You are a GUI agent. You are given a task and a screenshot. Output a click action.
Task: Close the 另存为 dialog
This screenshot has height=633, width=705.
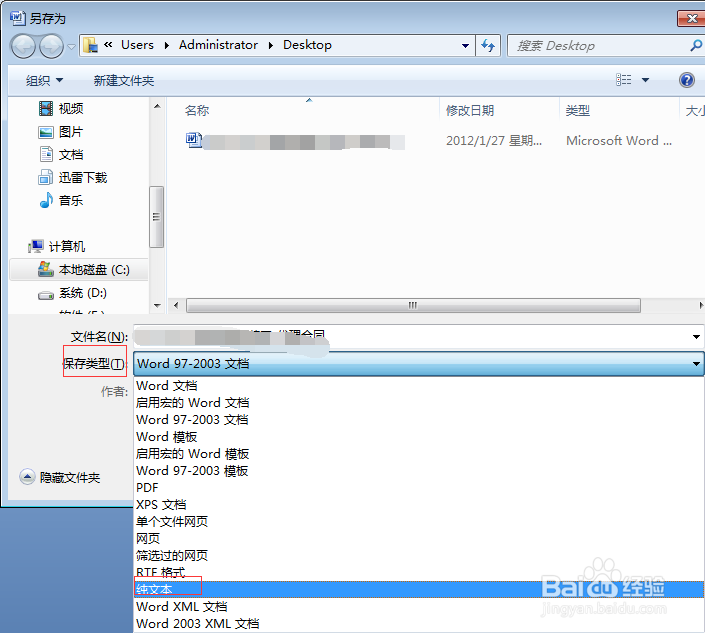coord(692,18)
